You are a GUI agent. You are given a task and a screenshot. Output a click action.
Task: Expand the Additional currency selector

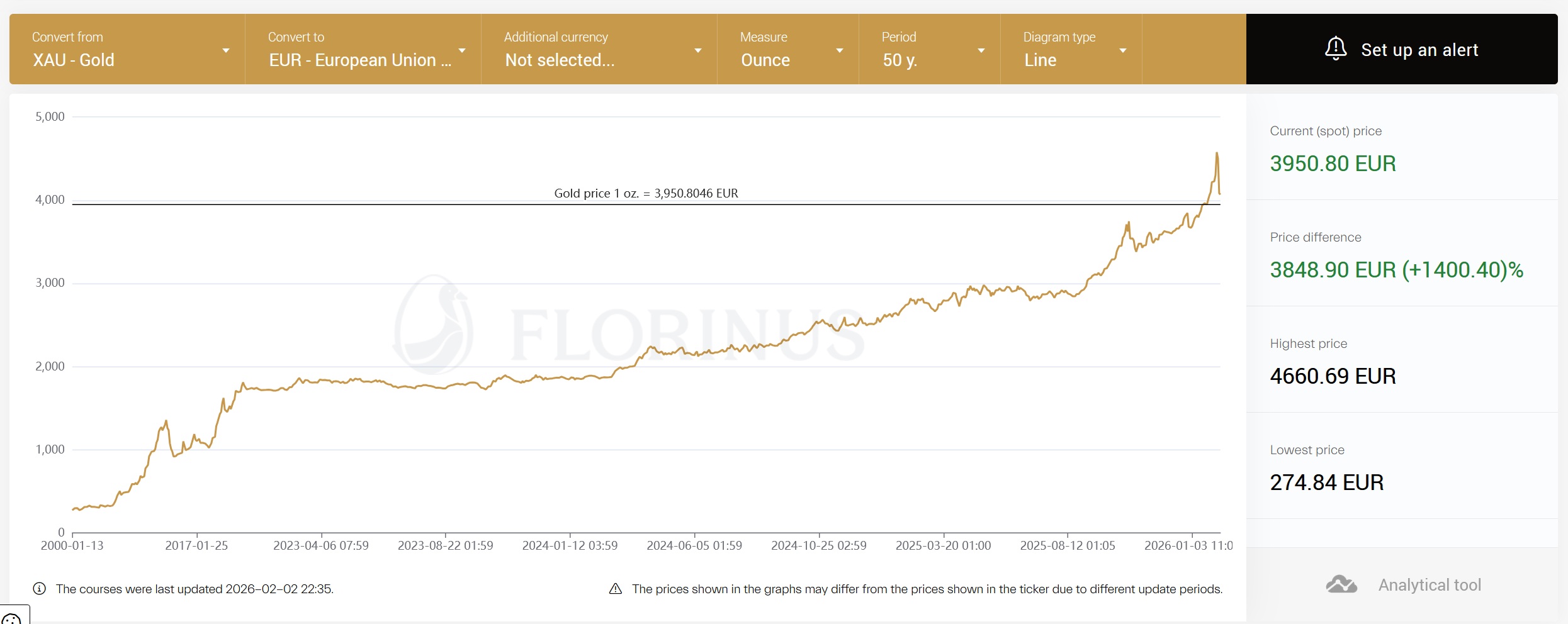tap(599, 49)
